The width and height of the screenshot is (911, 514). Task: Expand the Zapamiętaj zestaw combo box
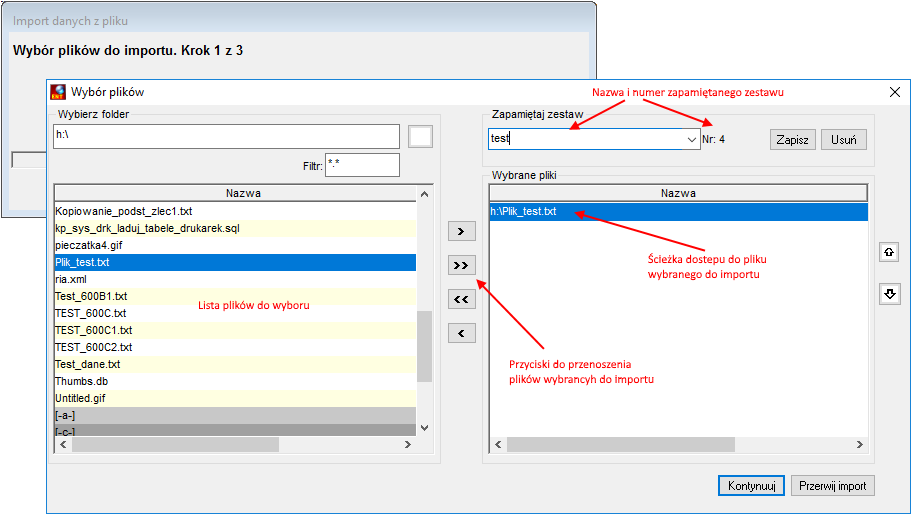coord(691,139)
